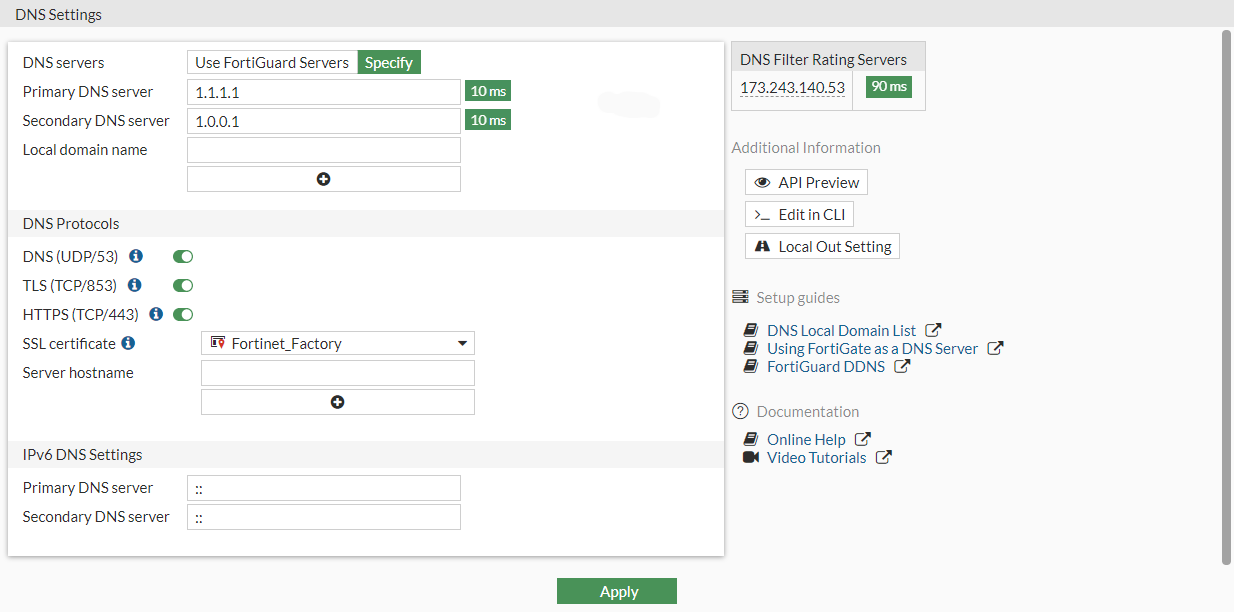This screenshot has width=1234, height=612.
Task: Turn off the TLS (TCP/853) switch
Action: click(183, 286)
